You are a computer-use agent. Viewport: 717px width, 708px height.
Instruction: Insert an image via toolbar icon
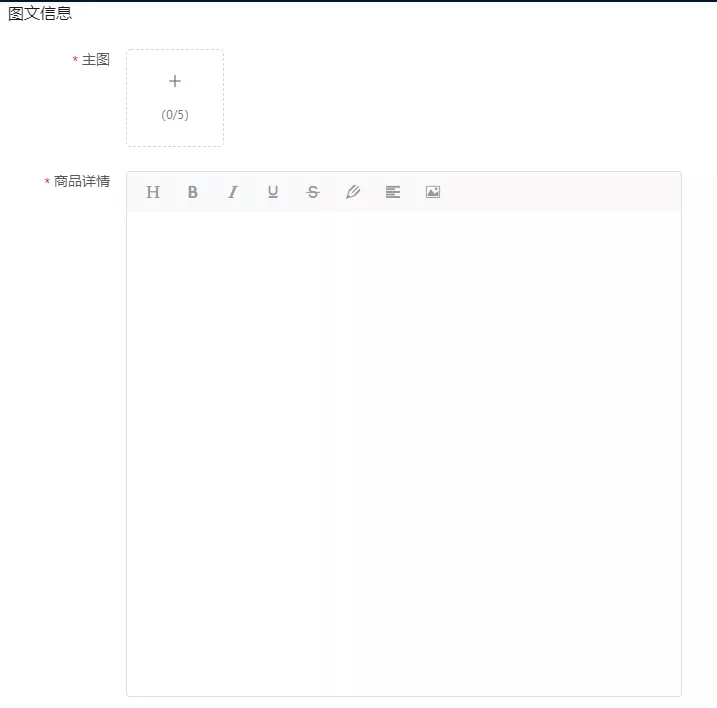(x=433, y=192)
